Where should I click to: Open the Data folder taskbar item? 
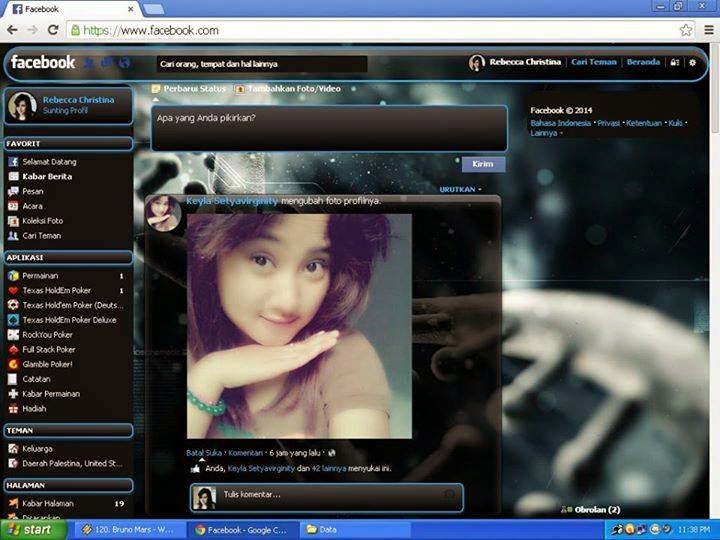point(354,530)
